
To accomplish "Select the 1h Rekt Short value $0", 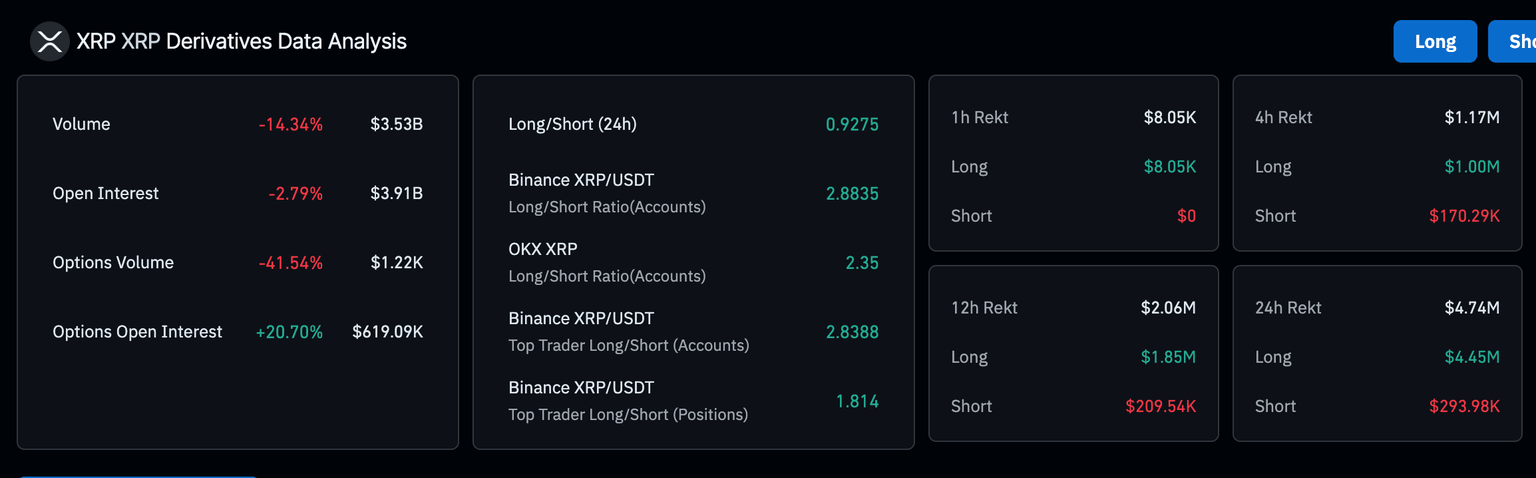I will tap(1186, 216).
